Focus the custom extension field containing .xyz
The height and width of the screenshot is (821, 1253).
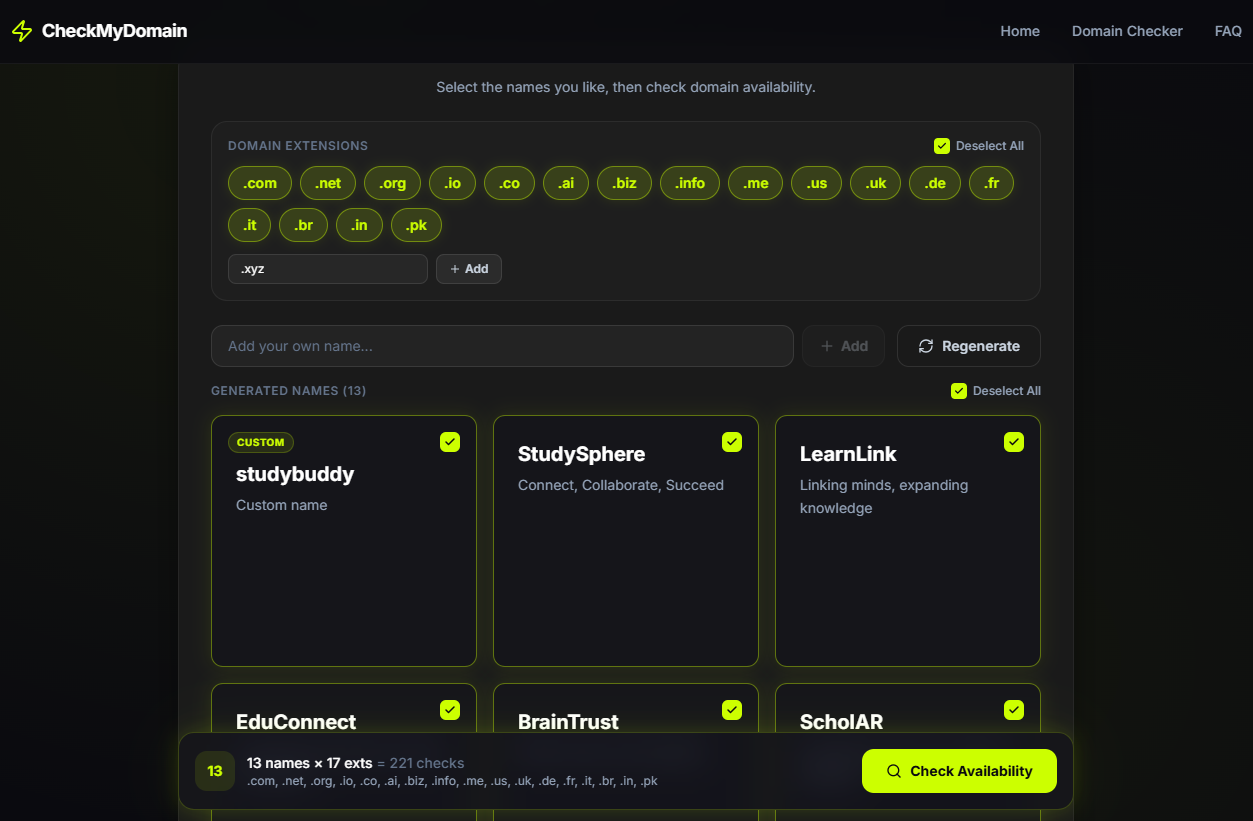coord(328,269)
